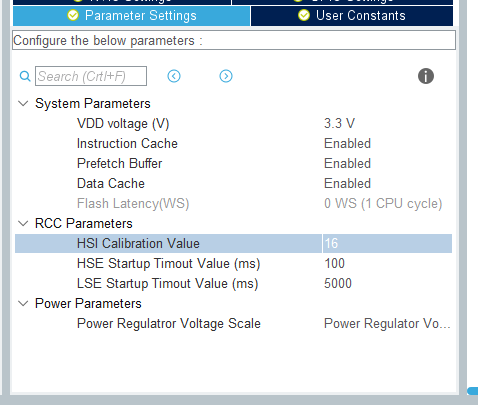Edit the HSI Calibration Value 16

(387, 243)
